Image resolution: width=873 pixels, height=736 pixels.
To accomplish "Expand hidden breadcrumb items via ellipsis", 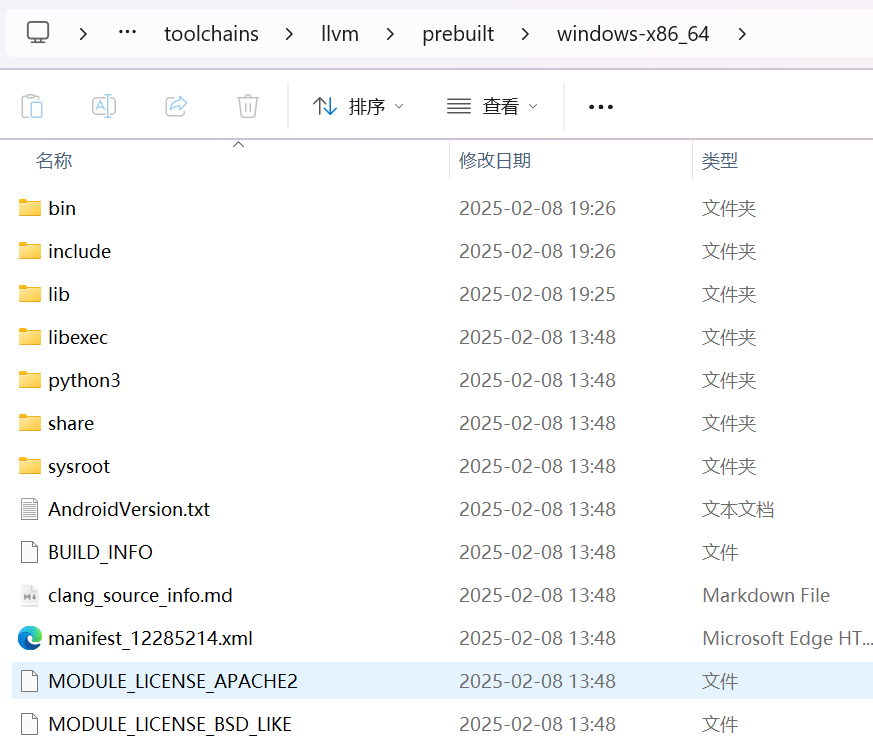I will point(126,33).
